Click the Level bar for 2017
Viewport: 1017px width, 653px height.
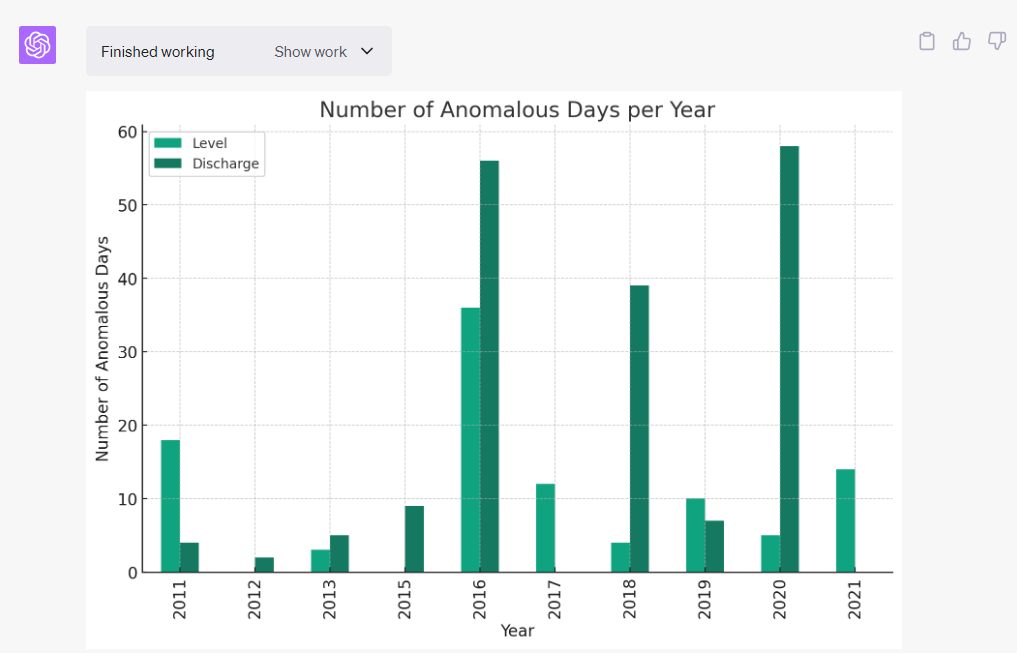pos(545,528)
